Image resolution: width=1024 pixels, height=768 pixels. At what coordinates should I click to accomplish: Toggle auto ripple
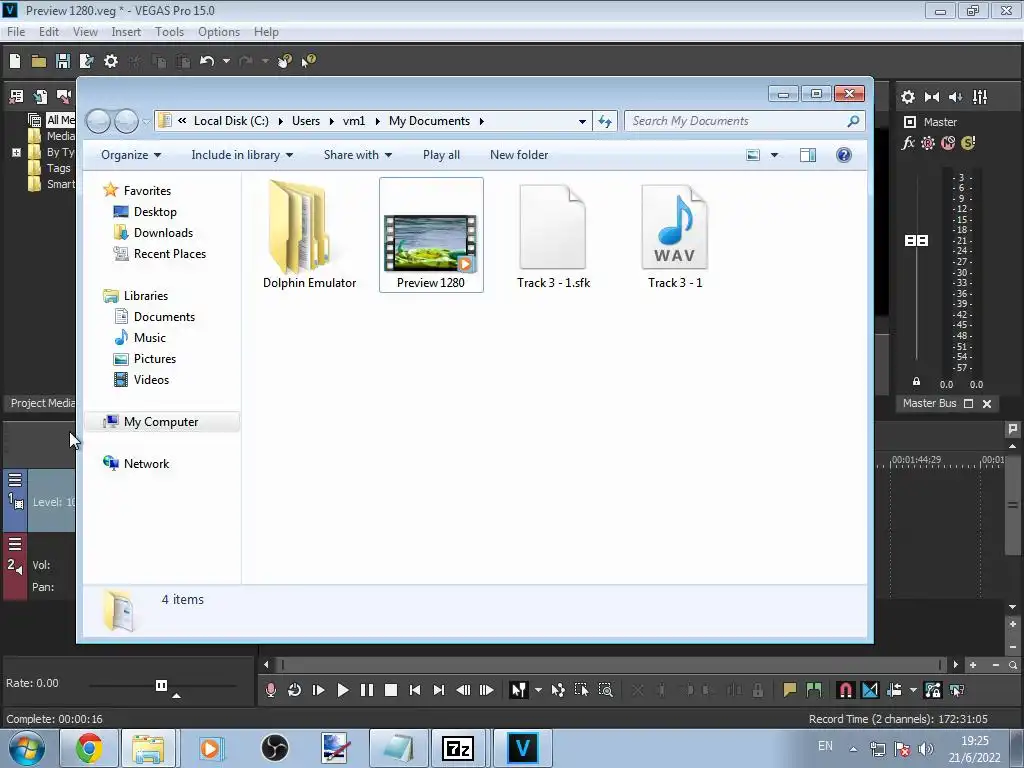[x=894, y=690]
